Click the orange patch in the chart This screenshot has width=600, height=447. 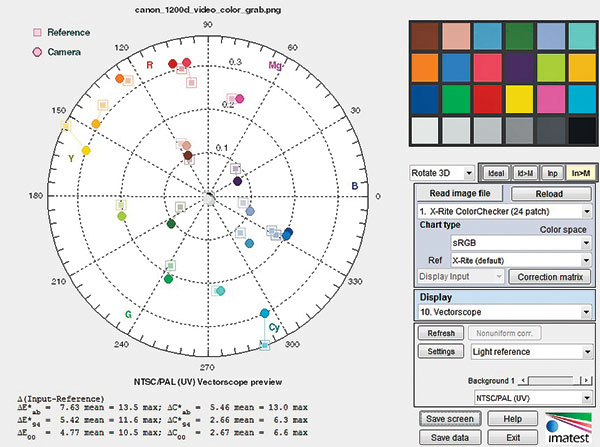click(x=425, y=68)
